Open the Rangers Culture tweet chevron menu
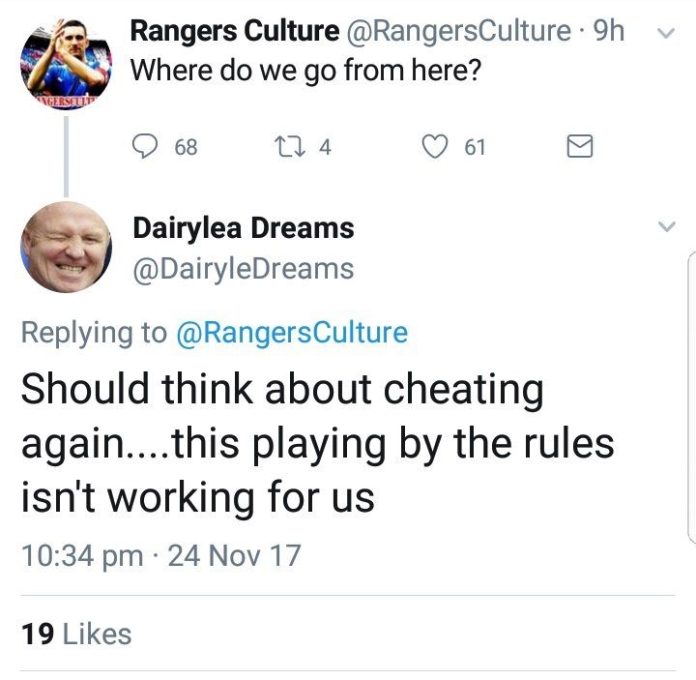The width and height of the screenshot is (696, 680). [x=664, y=32]
